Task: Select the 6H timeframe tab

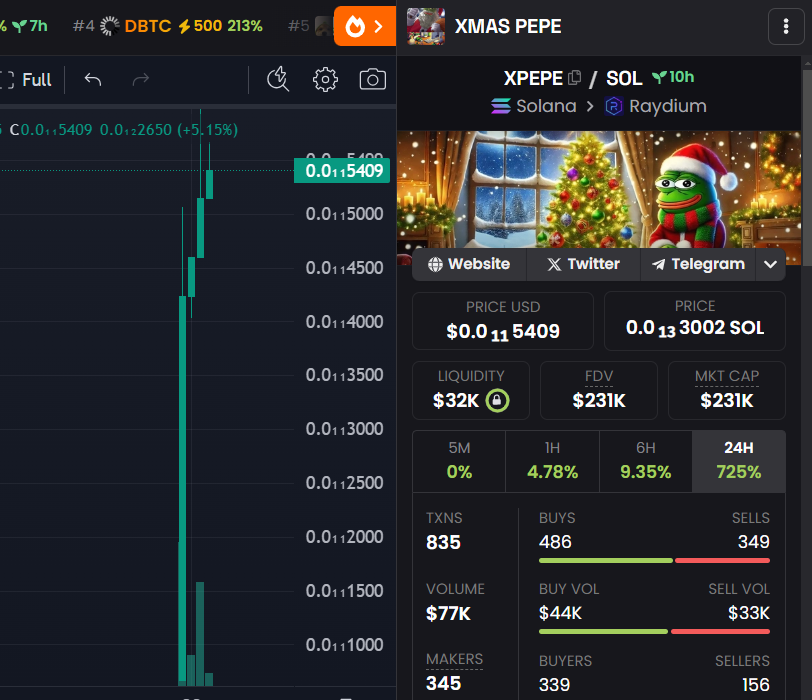Action: tap(646, 461)
